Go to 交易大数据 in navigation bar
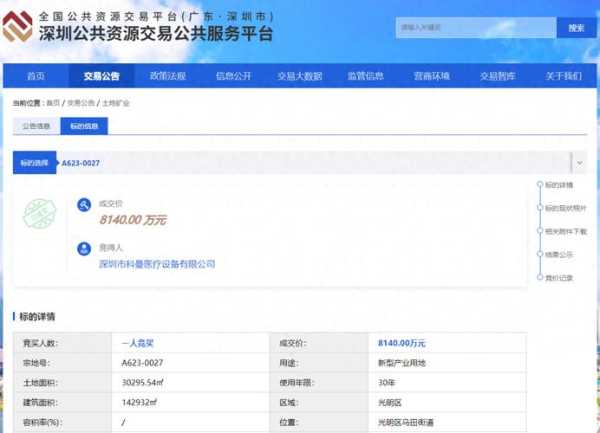The width and height of the screenshot is (600, 433). pos(299,76)
